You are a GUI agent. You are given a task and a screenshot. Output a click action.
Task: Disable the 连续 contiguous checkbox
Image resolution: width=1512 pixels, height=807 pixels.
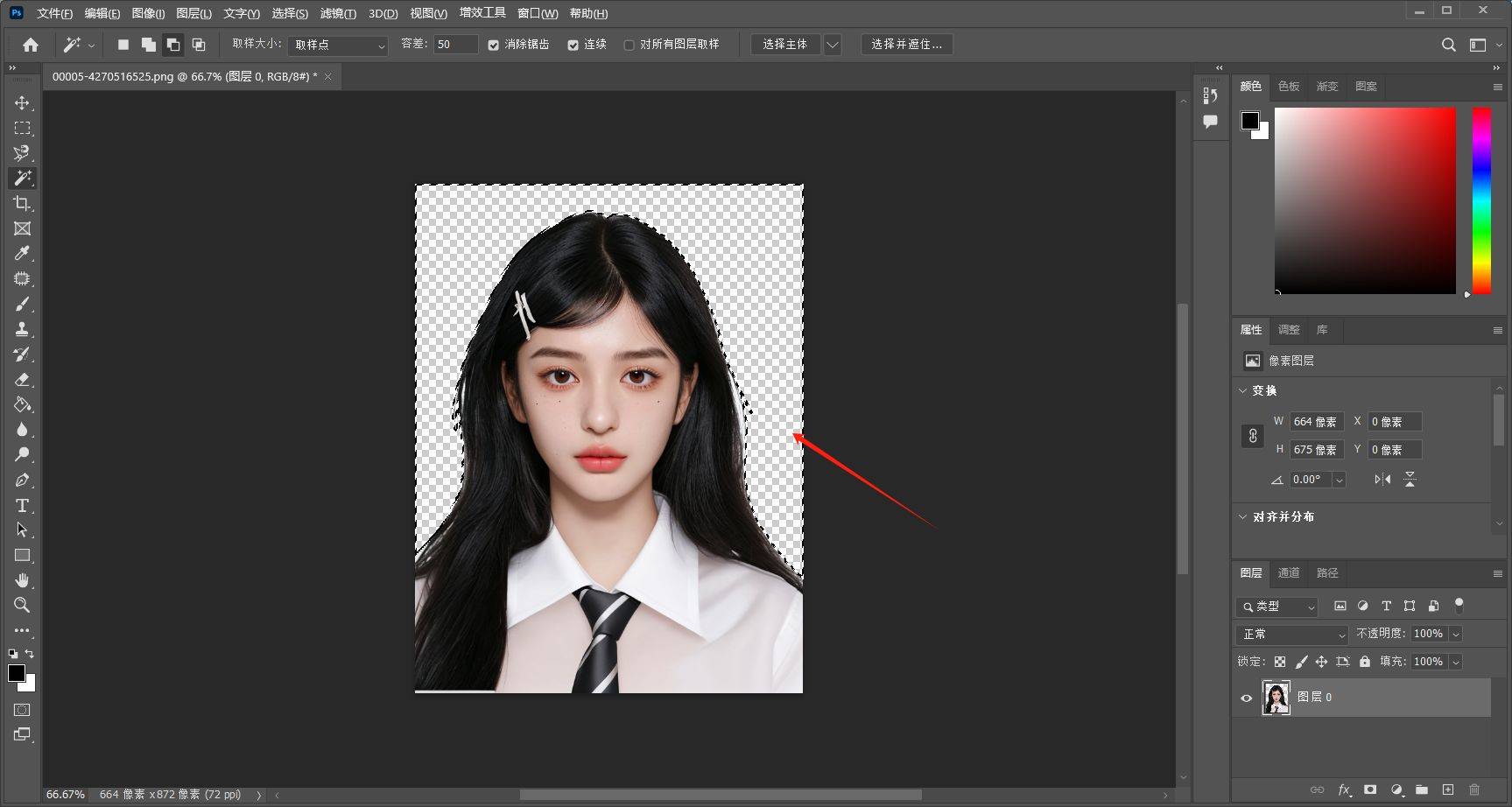pyautogui.click(x=574, y=45)
